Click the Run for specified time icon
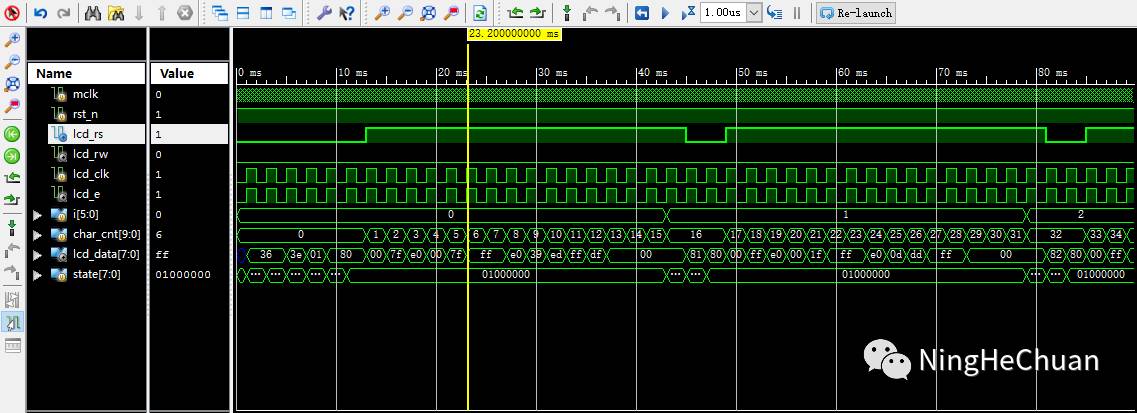This screenshot has height=413, width=1137. pyautogui.click(x=687, y=13)
